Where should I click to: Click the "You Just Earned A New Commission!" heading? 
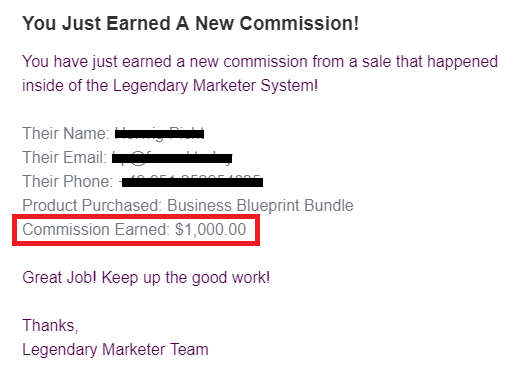tap(190, 23)
